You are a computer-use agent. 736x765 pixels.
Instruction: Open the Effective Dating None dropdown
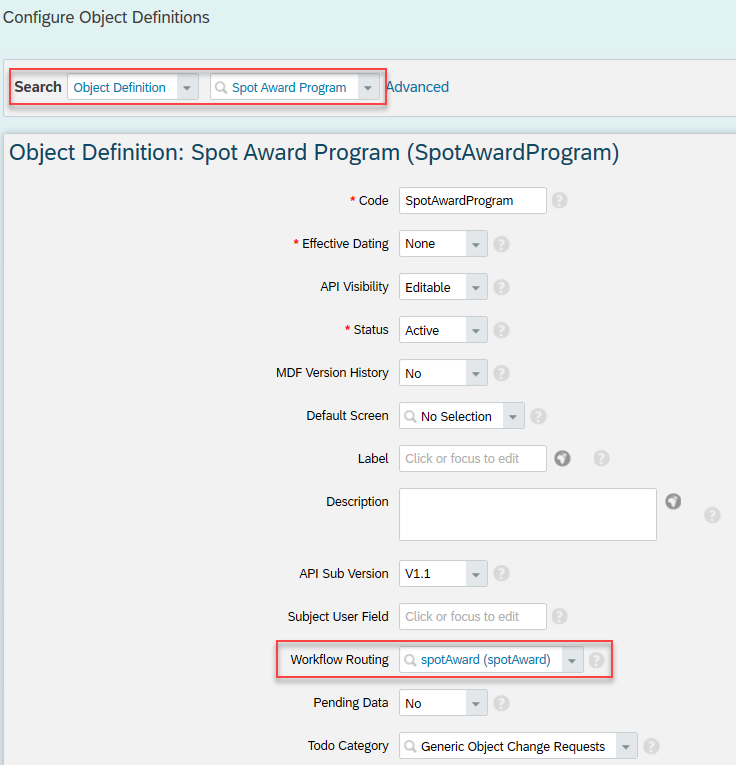tap(476, 243)
